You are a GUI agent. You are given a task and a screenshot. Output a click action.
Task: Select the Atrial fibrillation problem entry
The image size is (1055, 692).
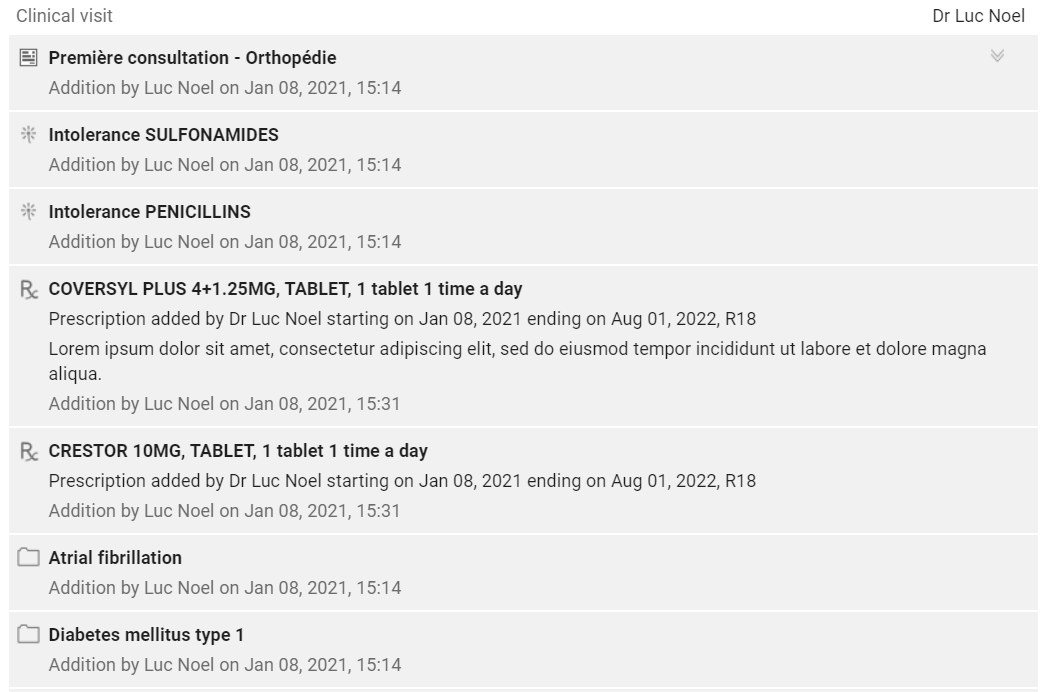pyautogui.click(x=115, y=557)
